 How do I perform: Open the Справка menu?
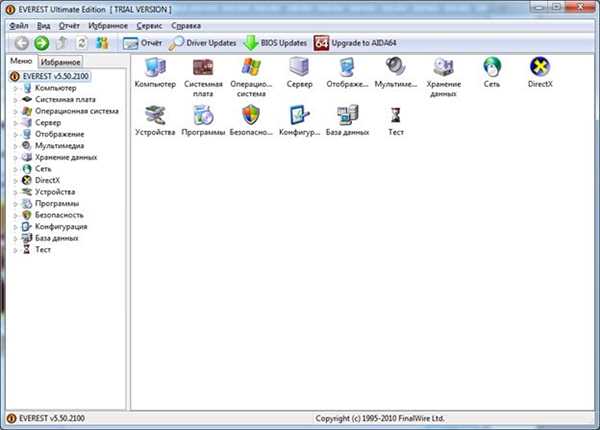point(186,26)
